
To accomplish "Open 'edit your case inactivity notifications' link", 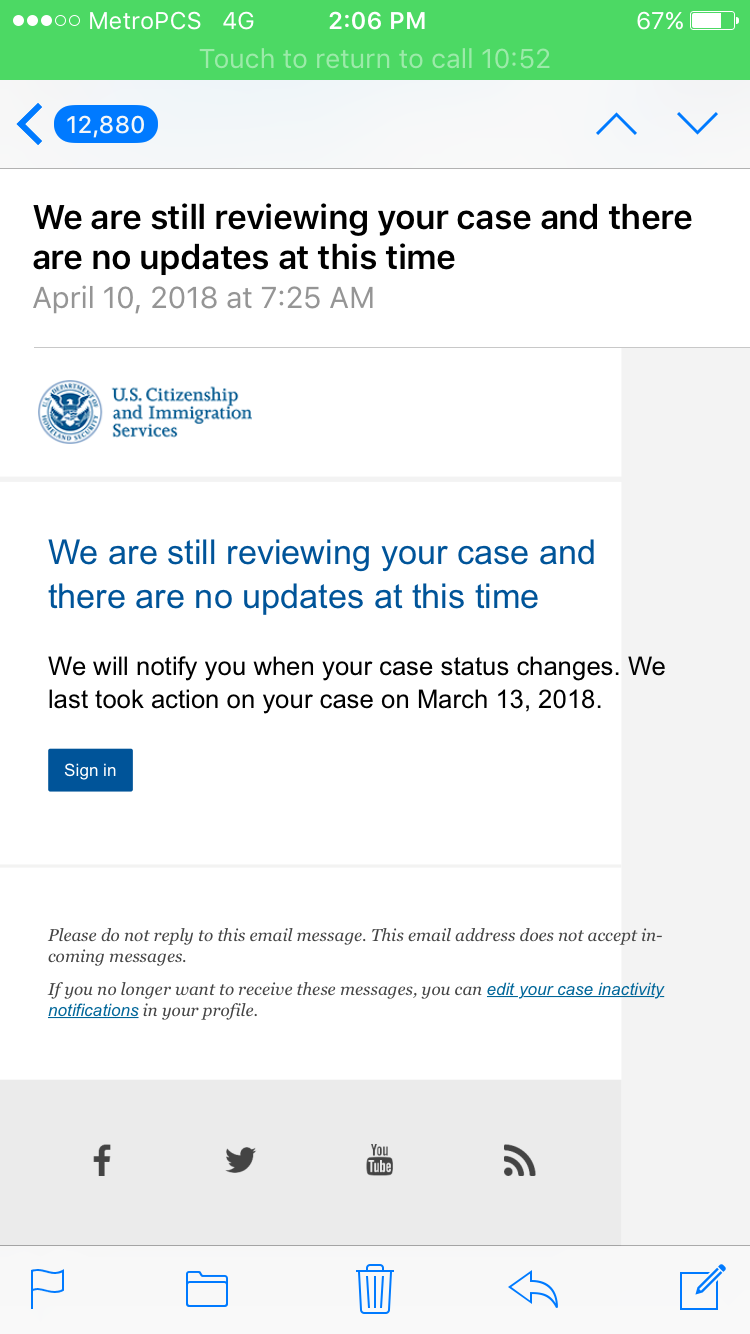I will click(x=575, y=990).
